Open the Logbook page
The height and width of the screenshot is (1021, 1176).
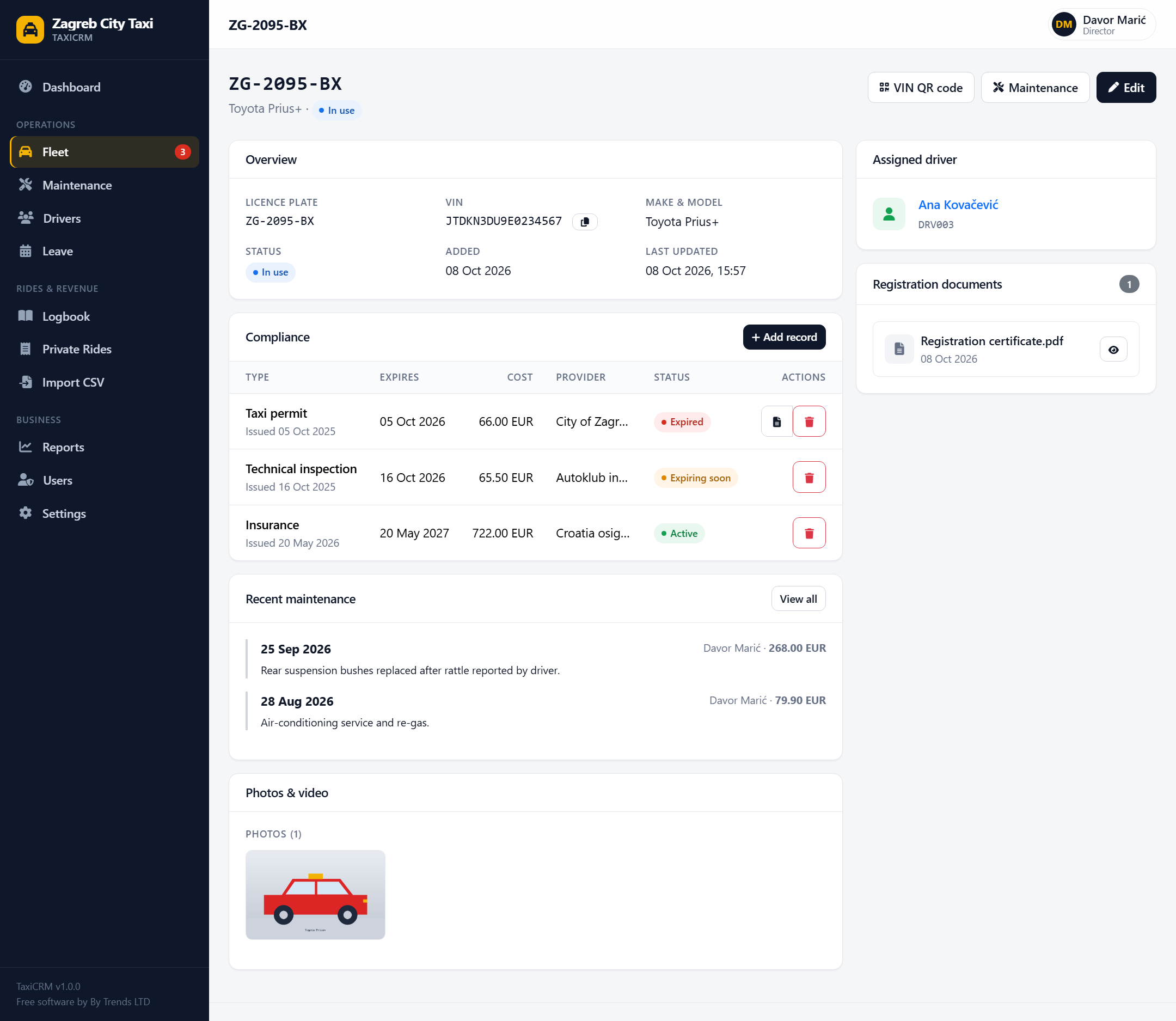[x=105, y=316]
